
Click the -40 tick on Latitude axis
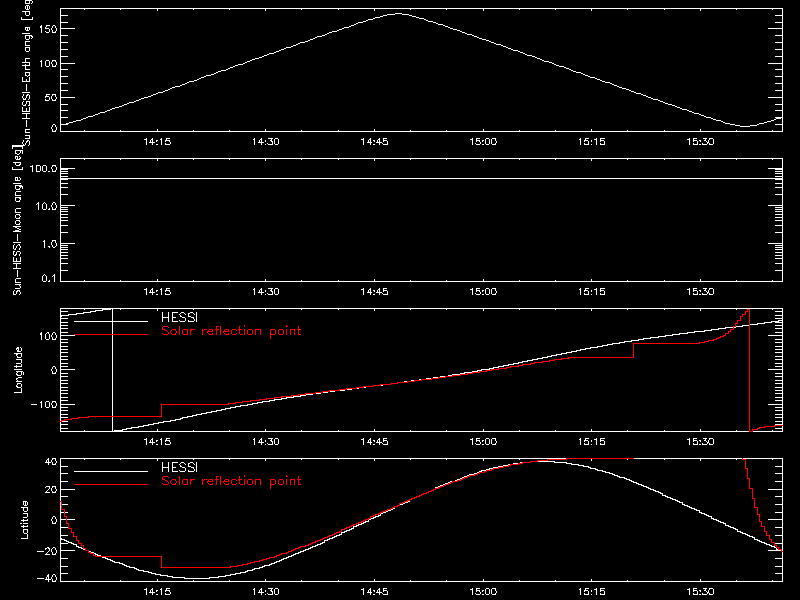(47, 578)
